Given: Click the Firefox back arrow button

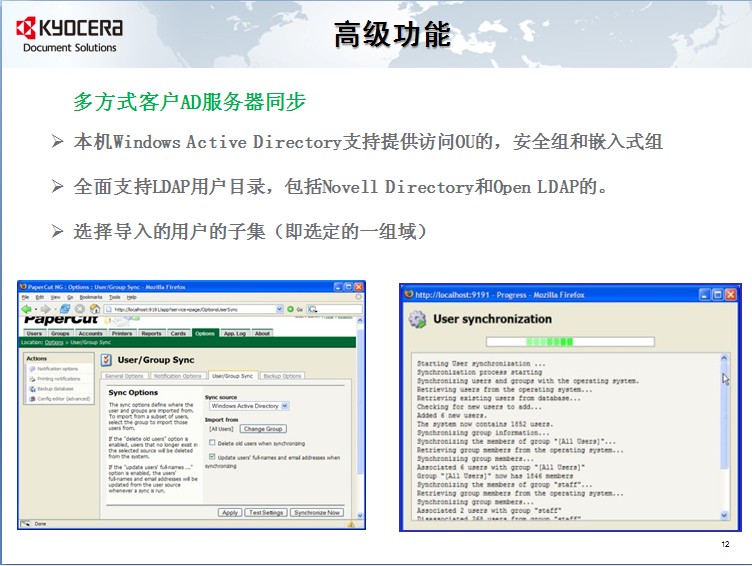Looking at the screenshot, I should (x=26, y=309).
